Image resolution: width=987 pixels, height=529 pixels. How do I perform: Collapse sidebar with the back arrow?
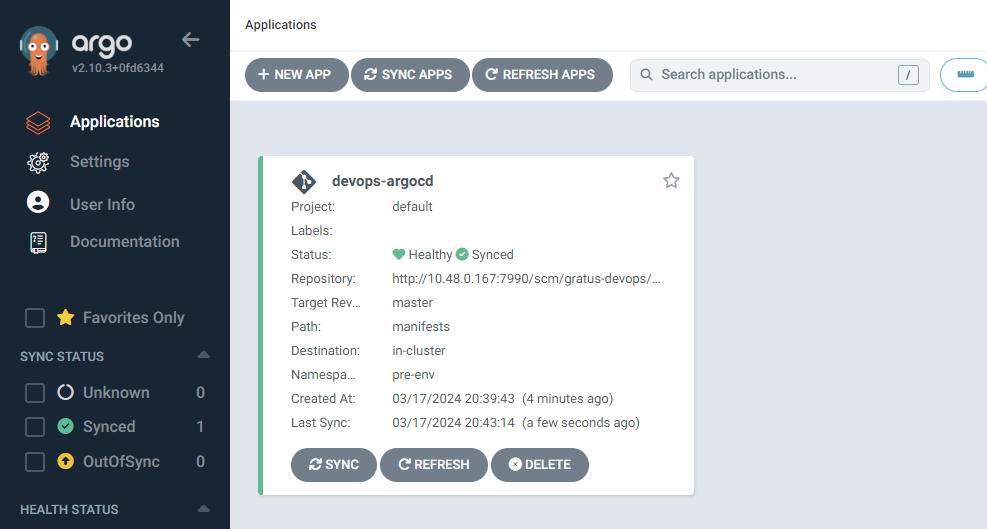pyautogui.click(x=190, y=40)
